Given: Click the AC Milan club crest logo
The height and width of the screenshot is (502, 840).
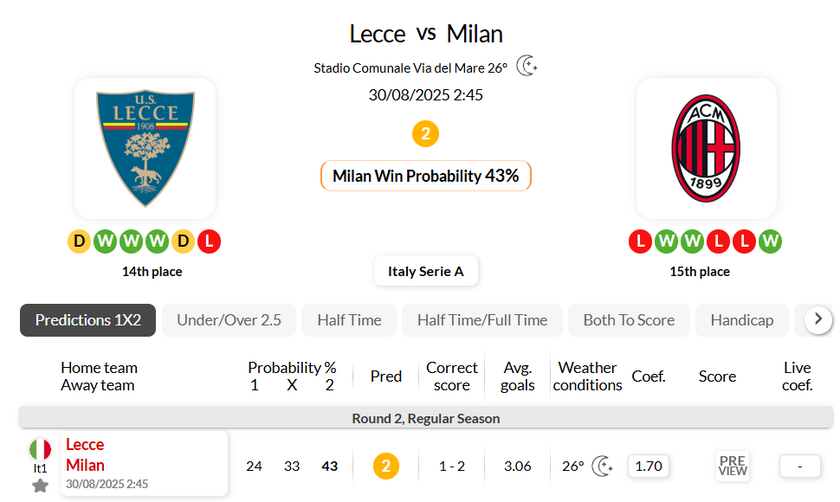Looking at the screenshot, I should (706, 148).
